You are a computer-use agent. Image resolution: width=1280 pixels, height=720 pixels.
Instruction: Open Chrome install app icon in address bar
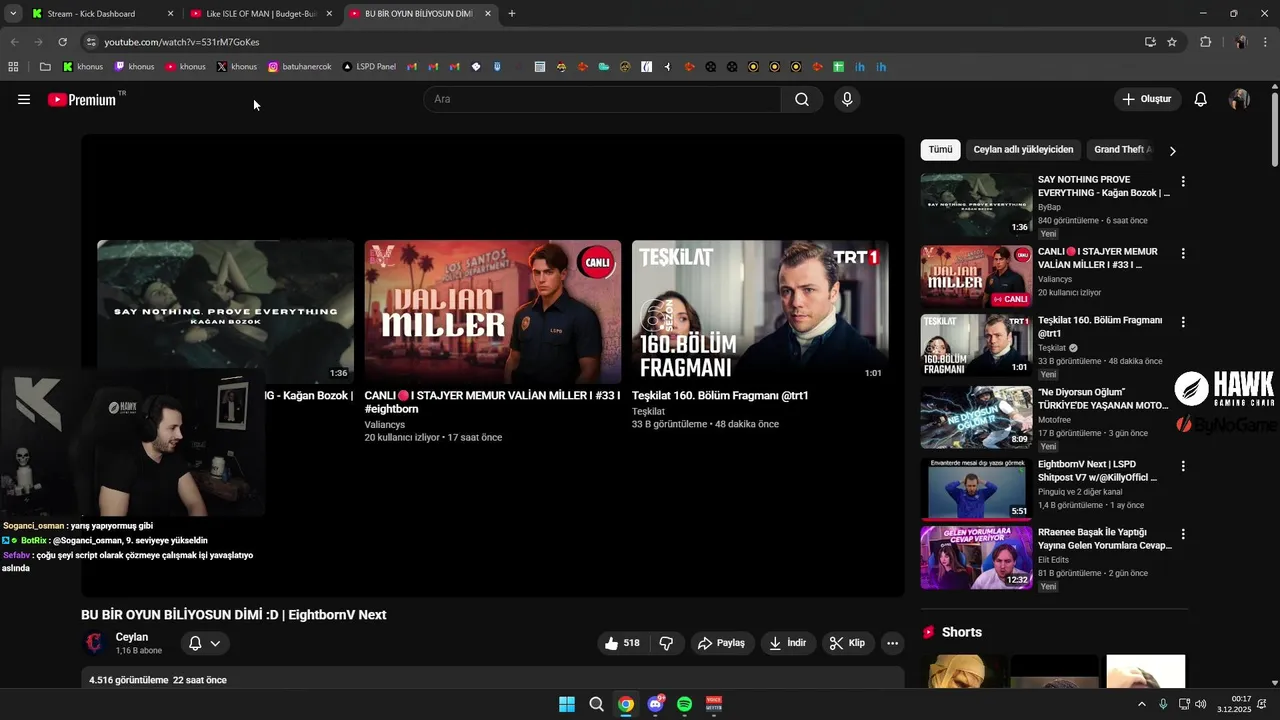point(1150,42)
